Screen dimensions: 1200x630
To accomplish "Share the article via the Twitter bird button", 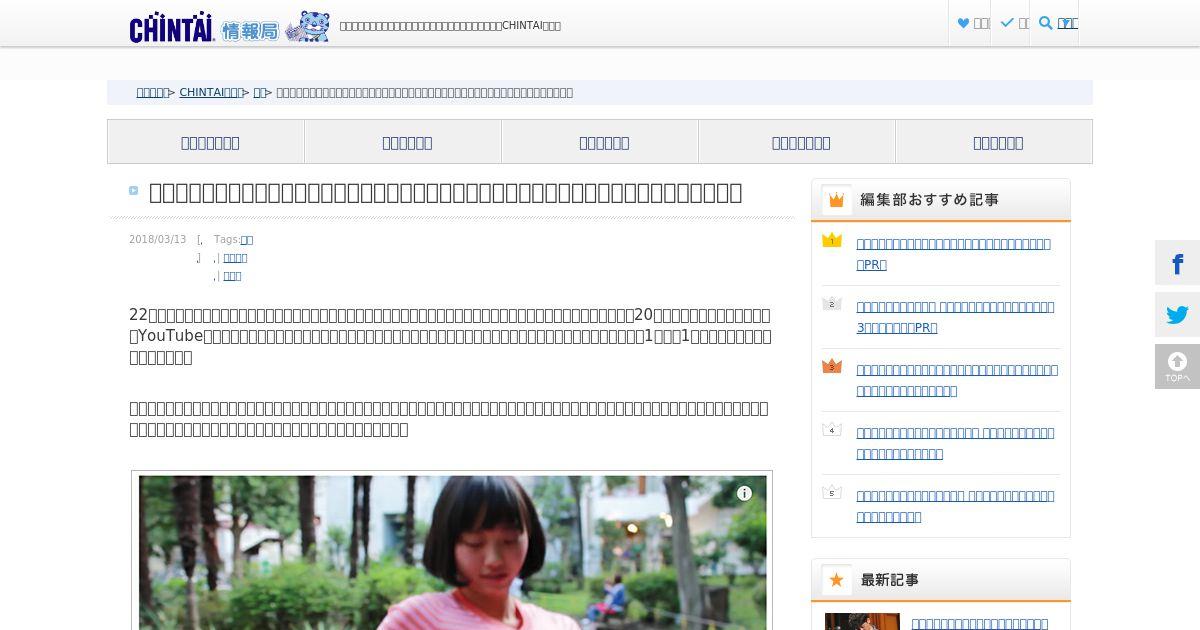I will click(x=1177, y=315).
